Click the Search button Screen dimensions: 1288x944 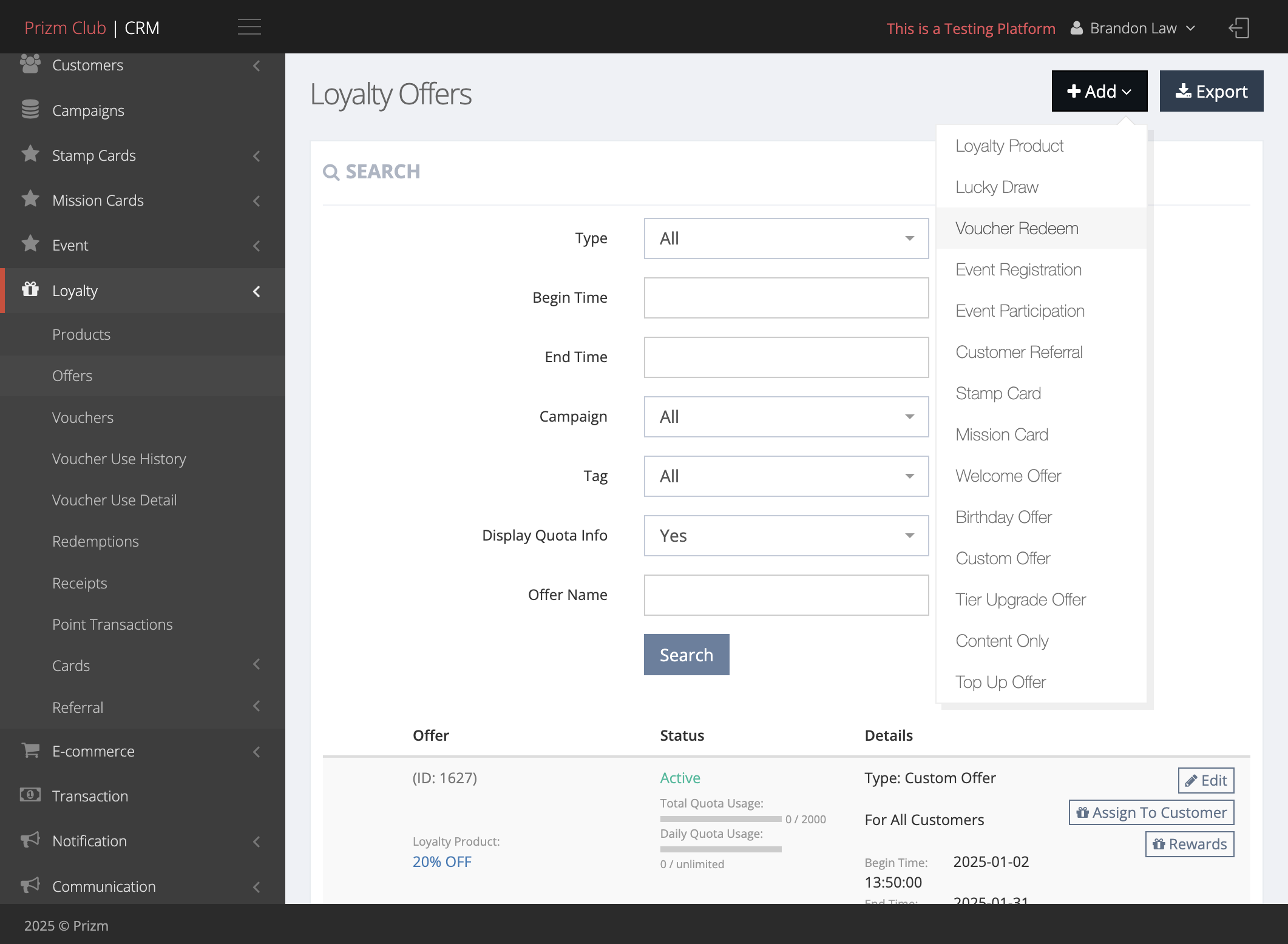pos(686,655)
